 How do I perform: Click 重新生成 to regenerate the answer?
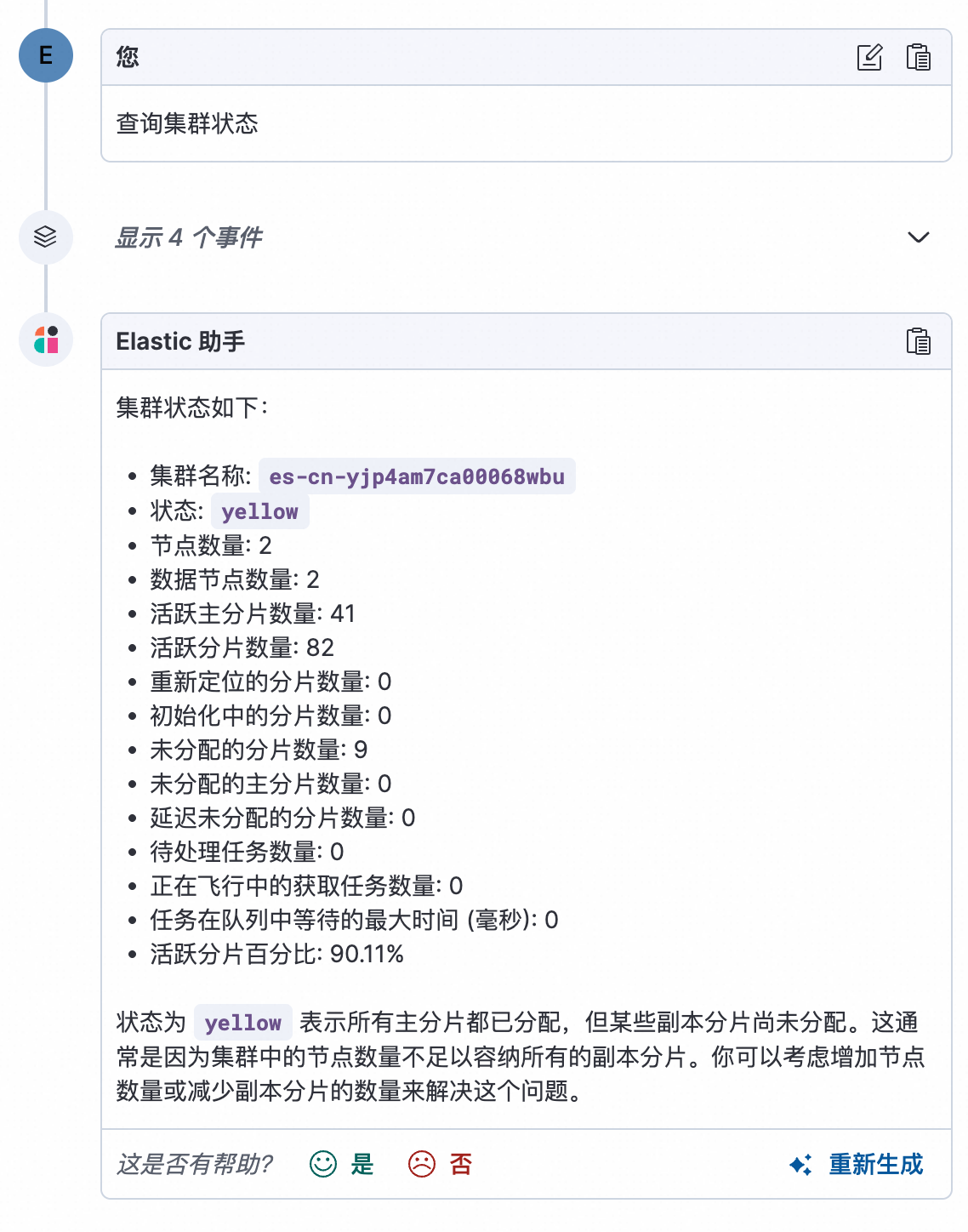(x=874, y=1164)
